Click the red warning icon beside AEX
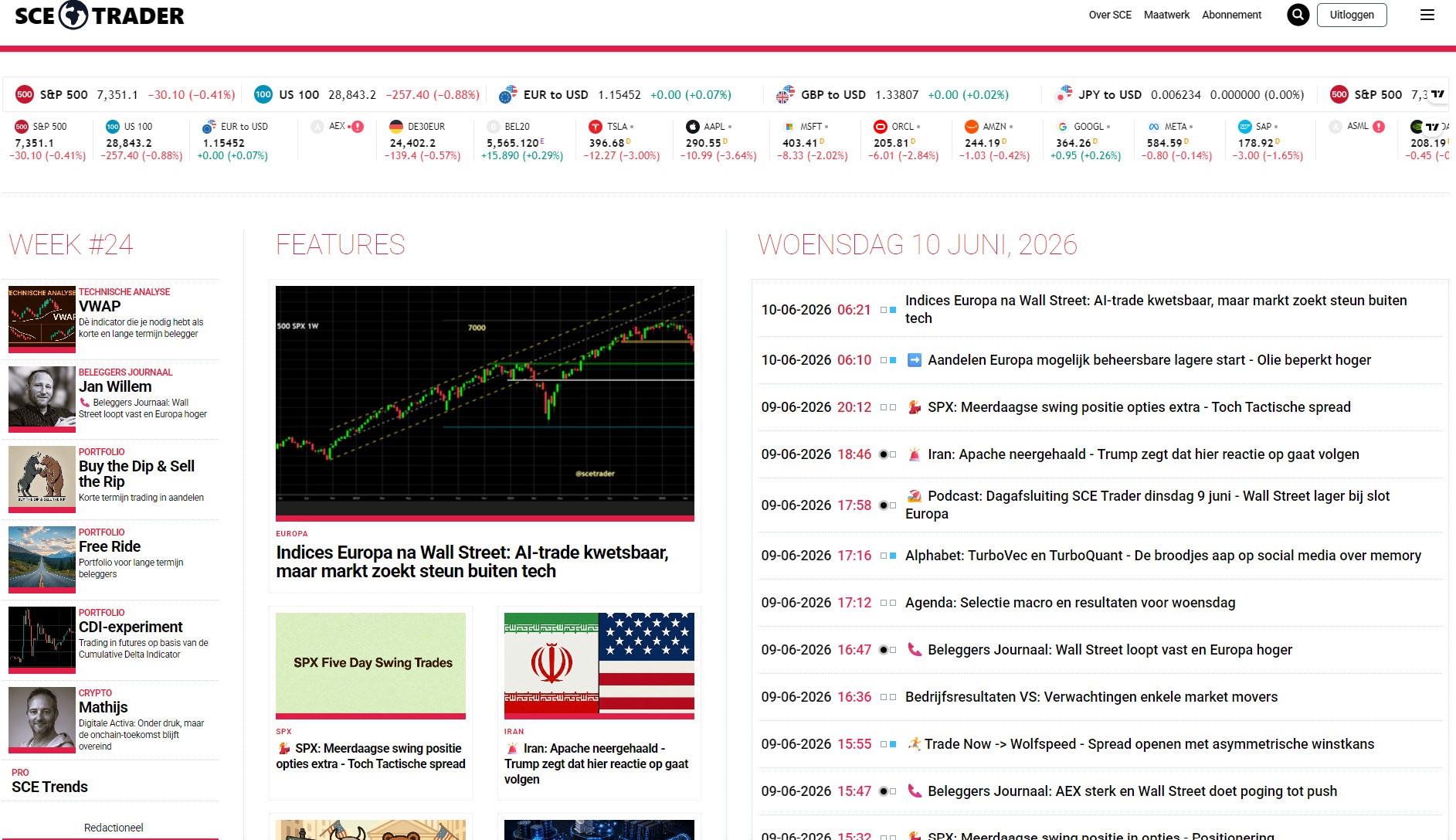This screenshot has width=1456, height=840. (x=358, y=127)
